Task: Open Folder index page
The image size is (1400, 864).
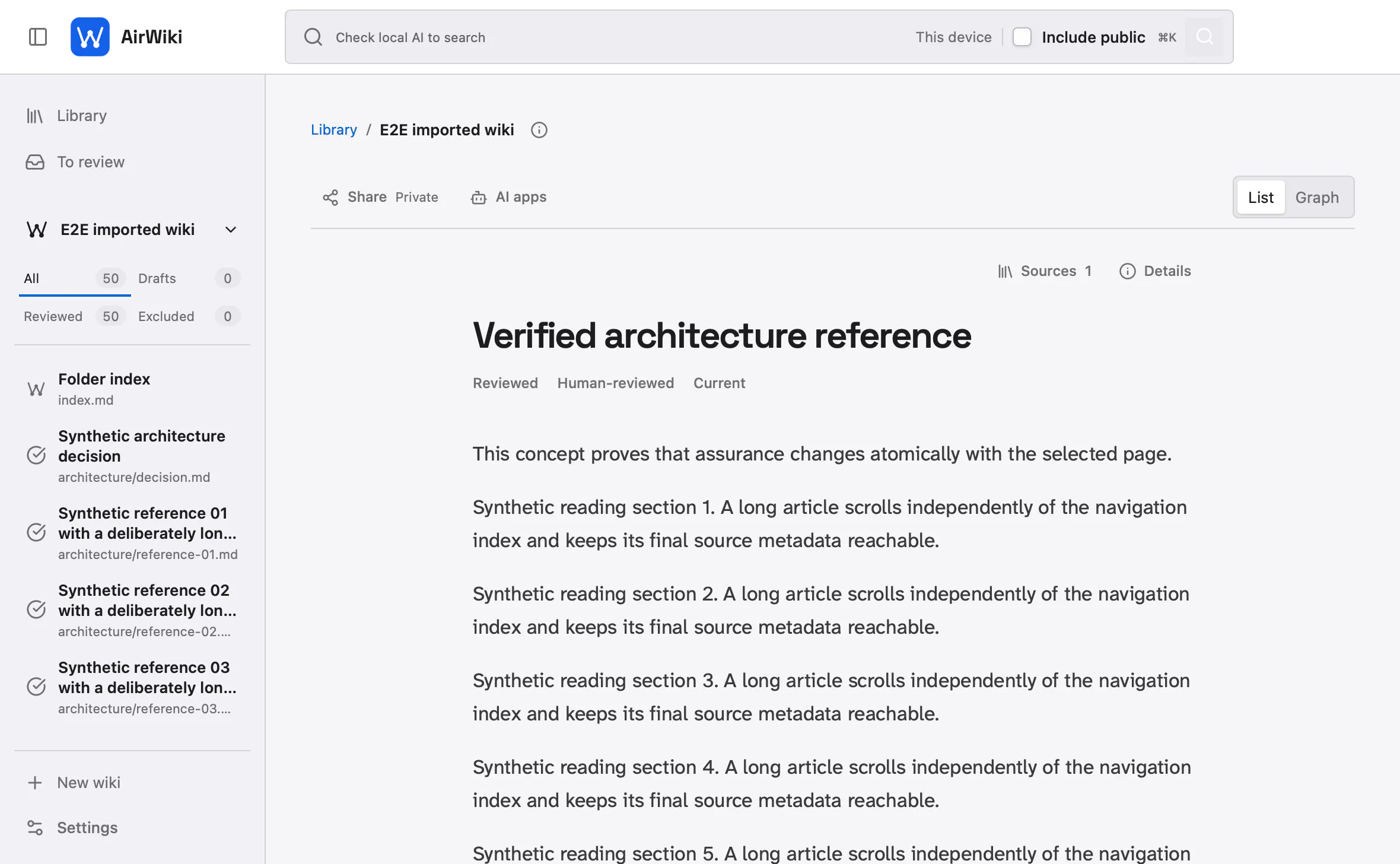Action: coord(132,389)
